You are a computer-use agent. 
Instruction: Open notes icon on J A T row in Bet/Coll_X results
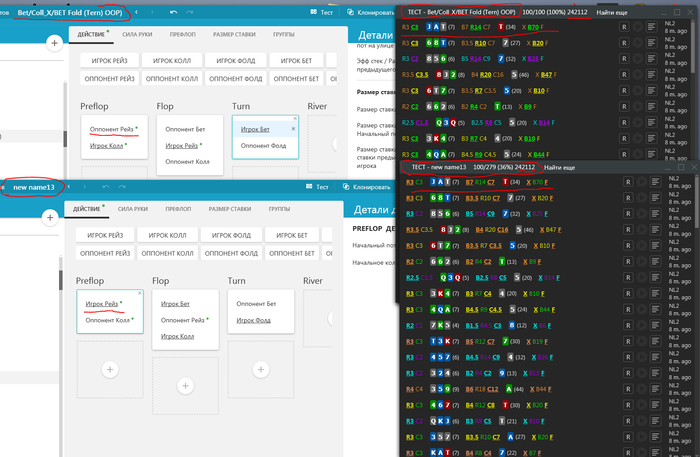point(651,27)
